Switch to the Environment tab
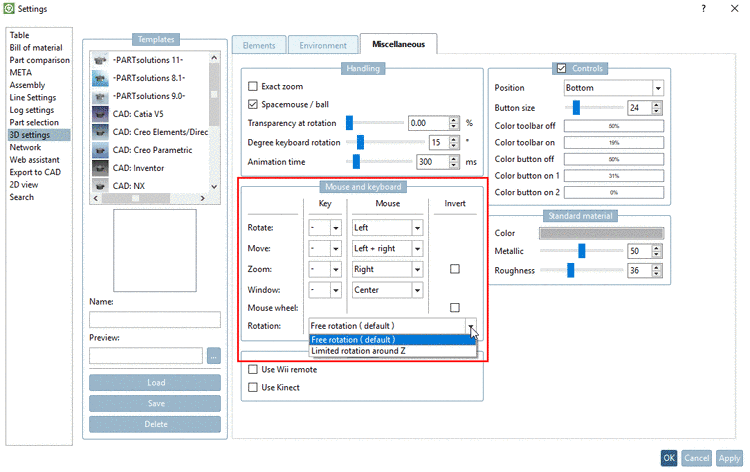This screenshot has height=472, width=750. (x=323, y=45)
